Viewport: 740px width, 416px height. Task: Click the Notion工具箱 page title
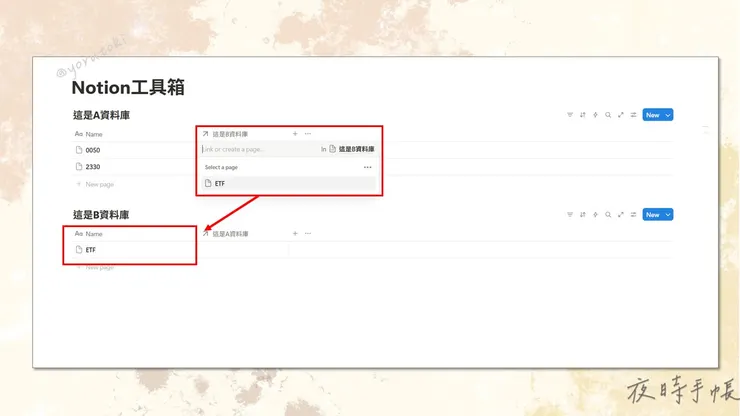coord(128,88)
